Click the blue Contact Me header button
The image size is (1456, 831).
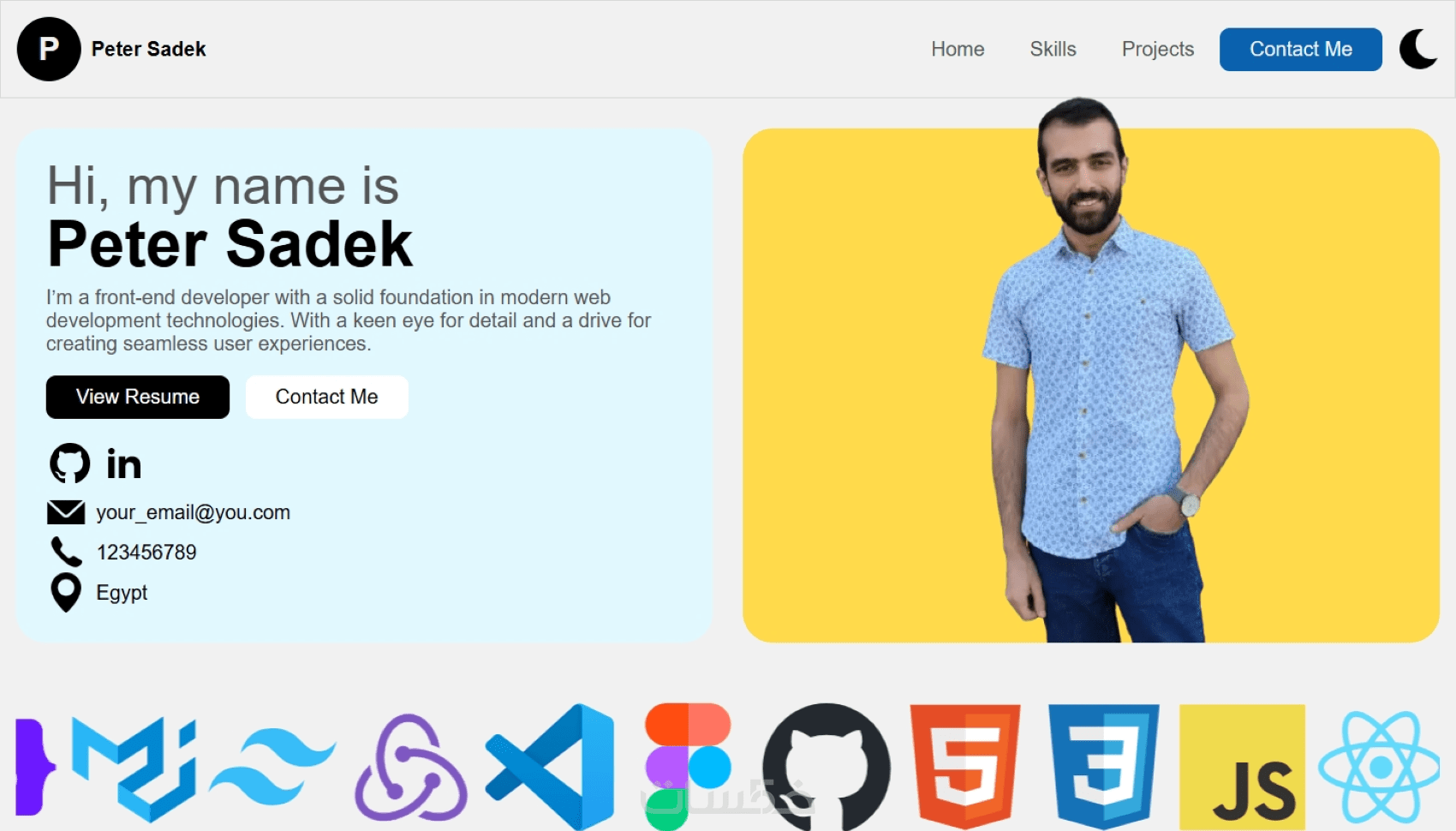click(1301, 50)
